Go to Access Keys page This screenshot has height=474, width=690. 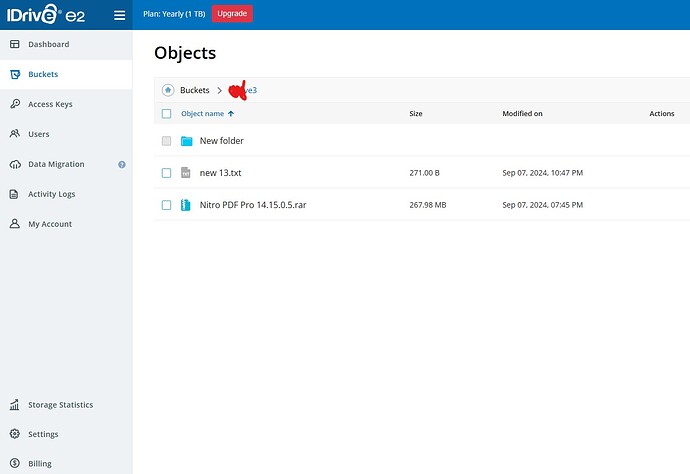coord(50,104)
